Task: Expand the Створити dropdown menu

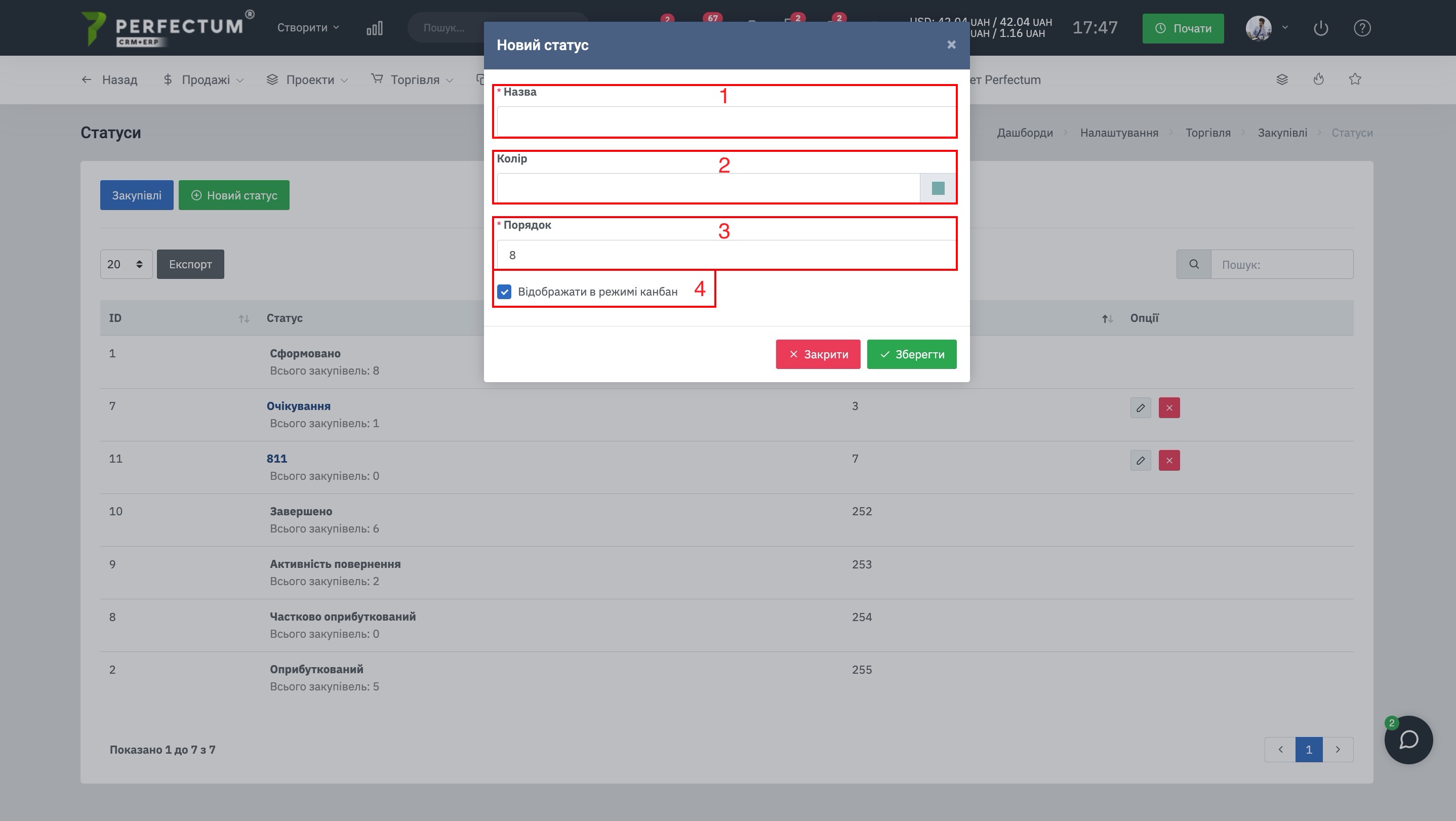Action: 307,28
